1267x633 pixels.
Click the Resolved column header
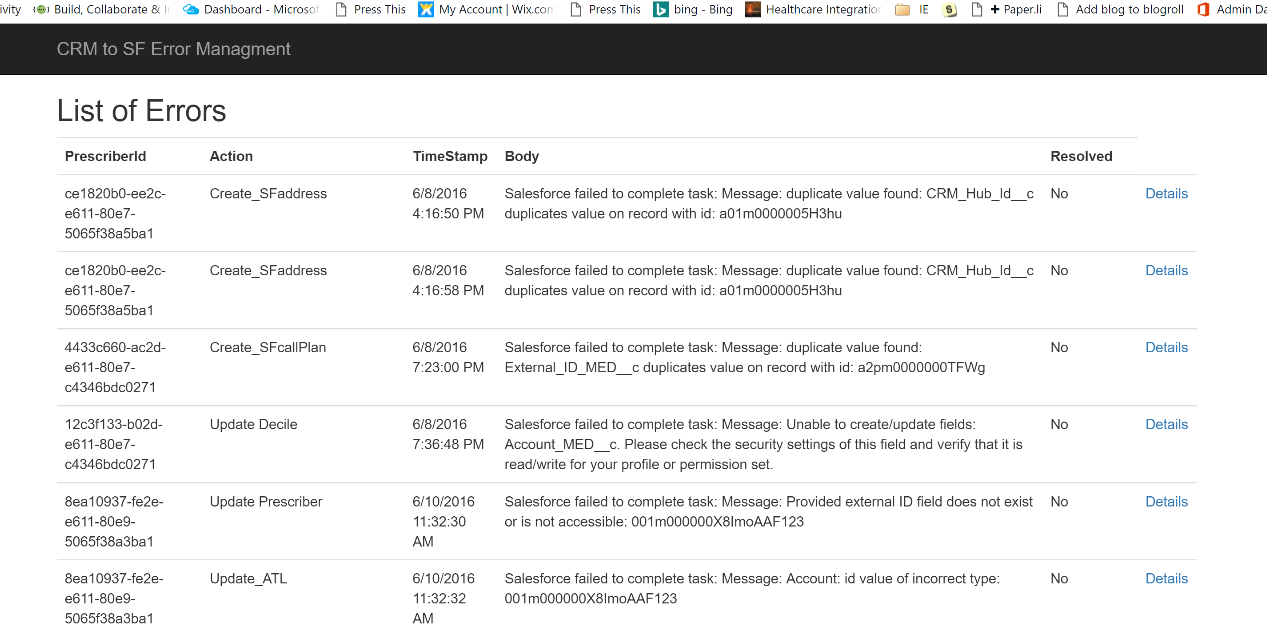(1081, 156)
